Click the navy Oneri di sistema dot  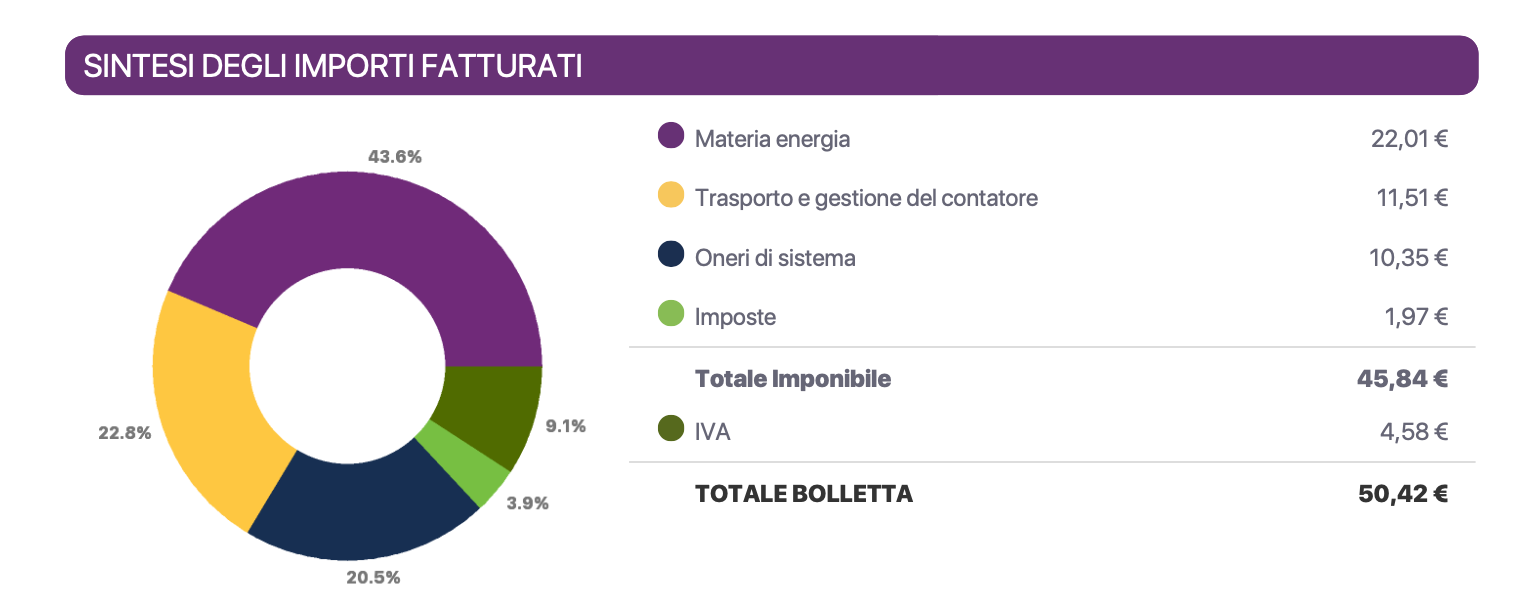pos(671,256)
